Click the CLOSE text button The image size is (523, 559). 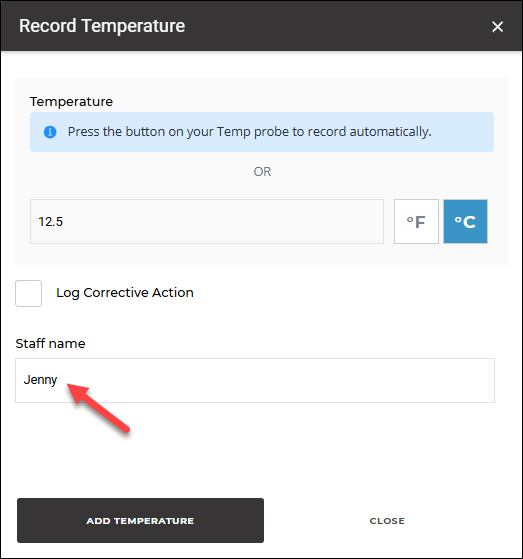387,521
